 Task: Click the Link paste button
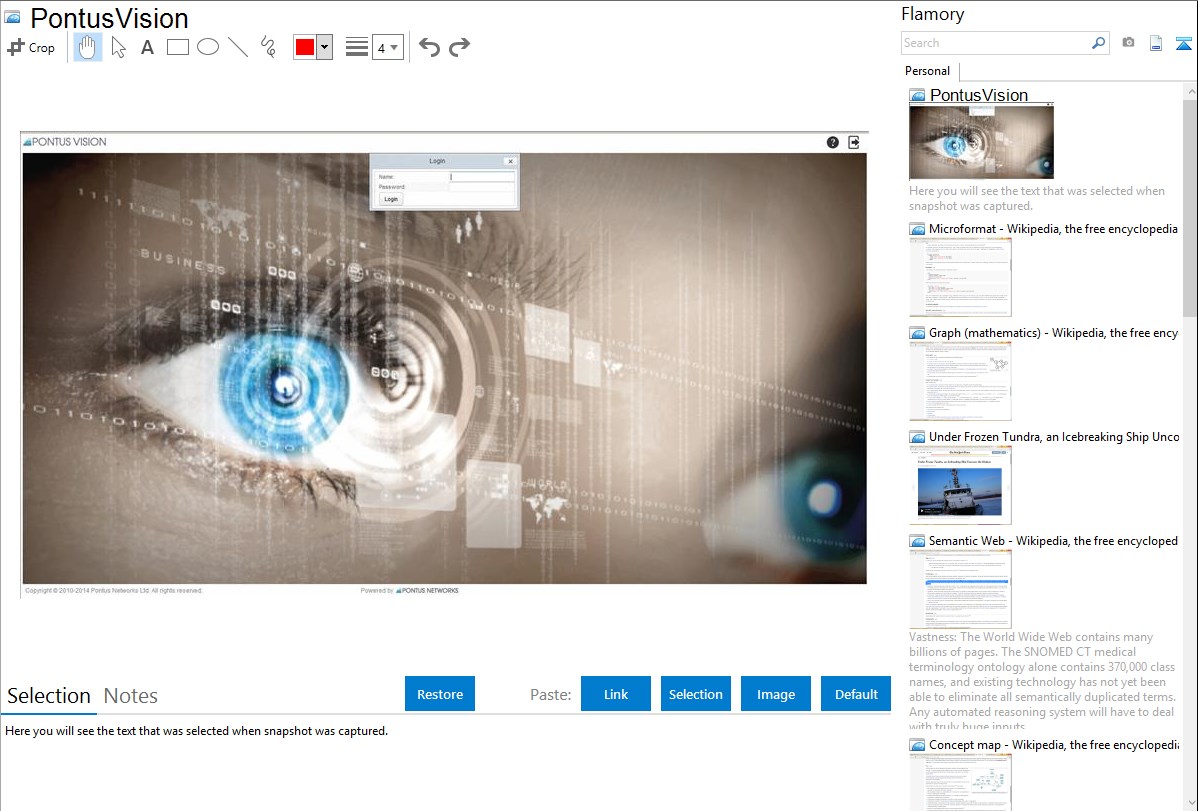coord(616,694)
